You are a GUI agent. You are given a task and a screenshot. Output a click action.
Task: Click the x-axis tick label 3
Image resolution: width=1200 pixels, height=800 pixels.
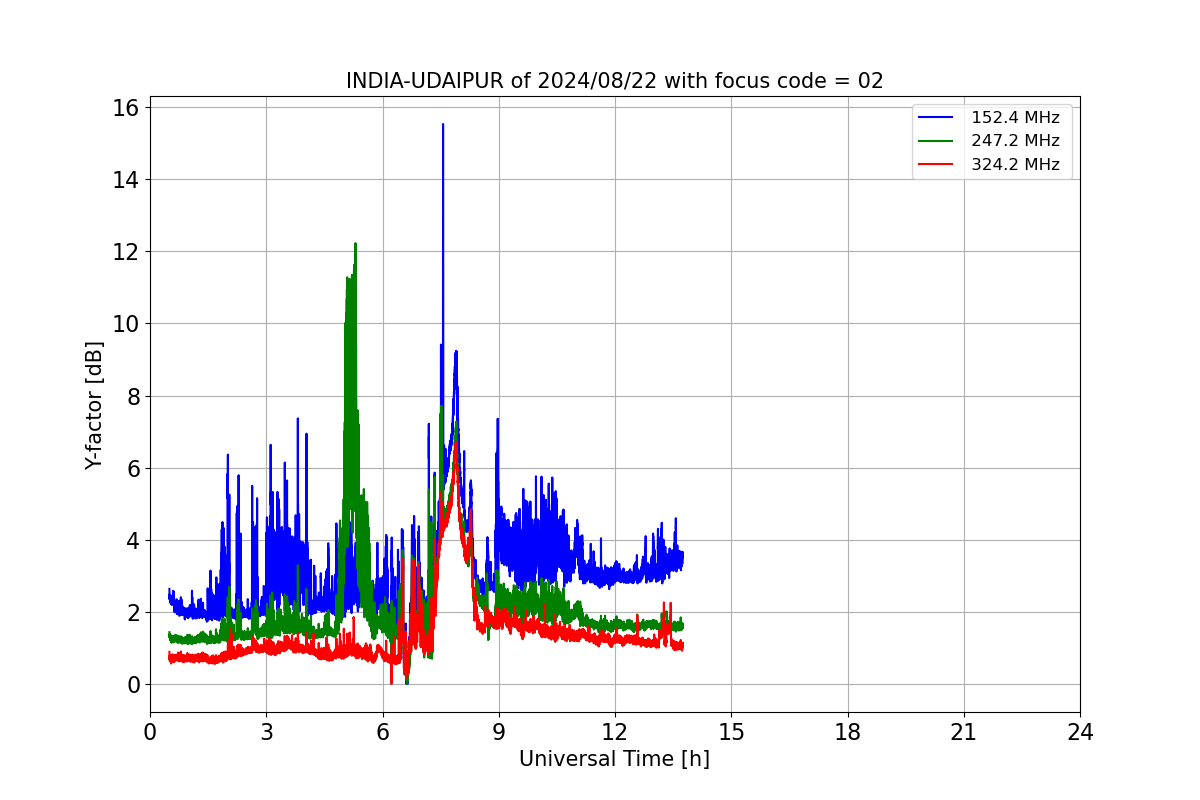(x=266, y=732)
